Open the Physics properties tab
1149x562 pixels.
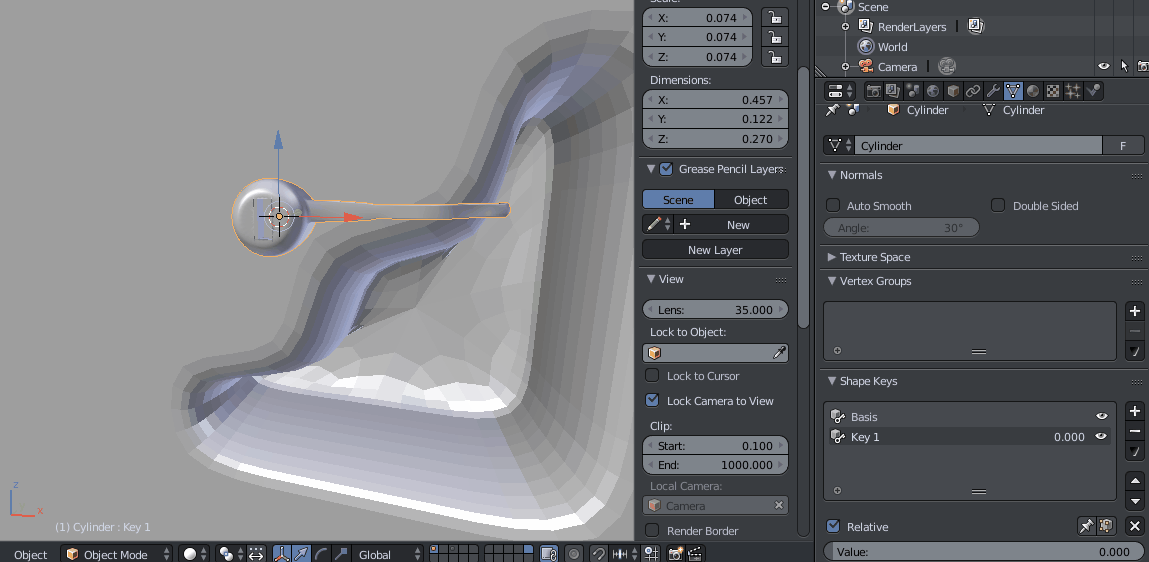click(x=1093, y=91)
